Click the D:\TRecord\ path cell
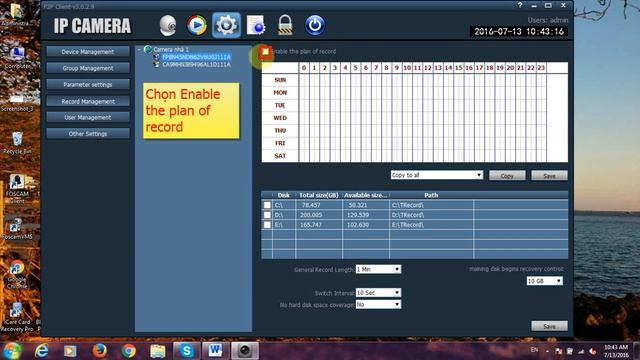The image size is (640, 360). pyautogui.click(x=431, y=215)
